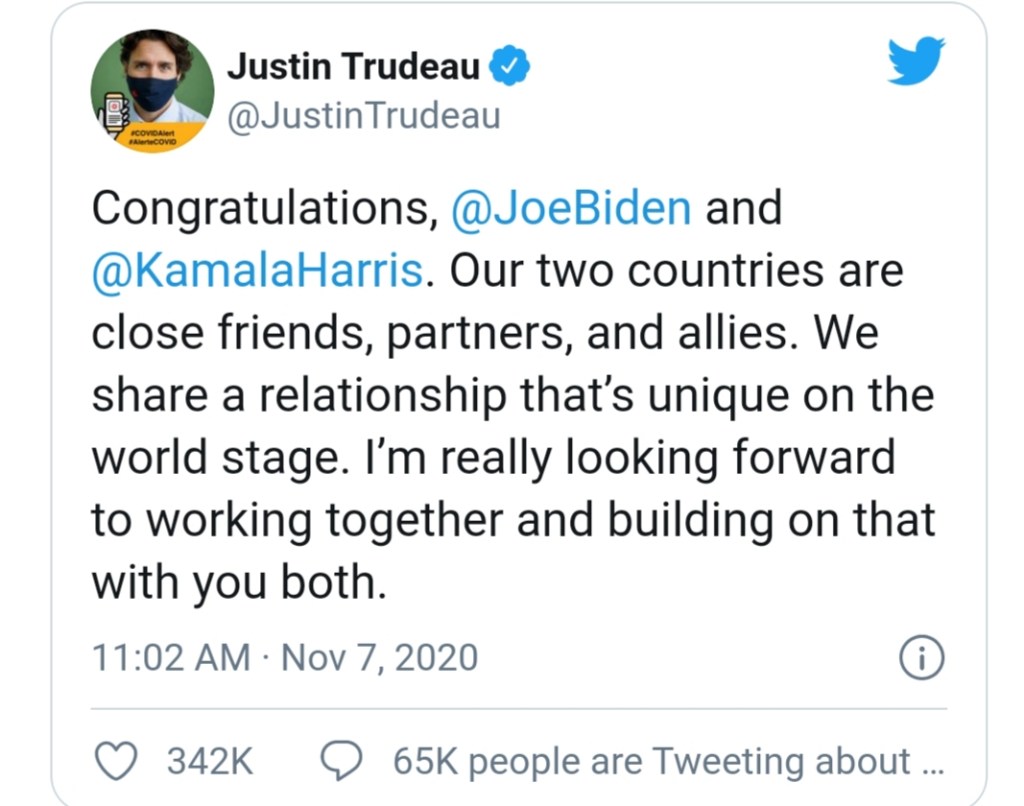Open the @JustinTrudeau handle
Screen dimensions: 1024x806
click(x=364, y=117)
